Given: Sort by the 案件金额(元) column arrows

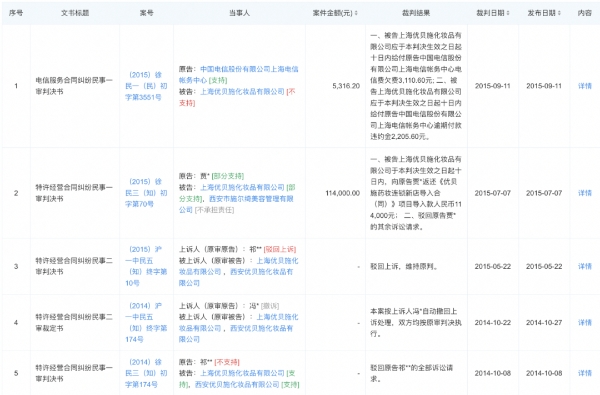Looking at the screenshot, I should point(356,13).
